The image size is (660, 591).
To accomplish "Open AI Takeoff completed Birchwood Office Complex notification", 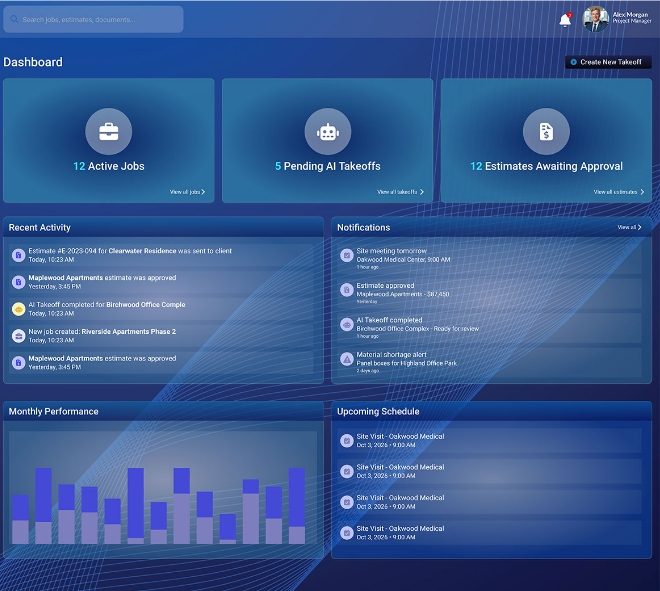I will pos(490,328).
